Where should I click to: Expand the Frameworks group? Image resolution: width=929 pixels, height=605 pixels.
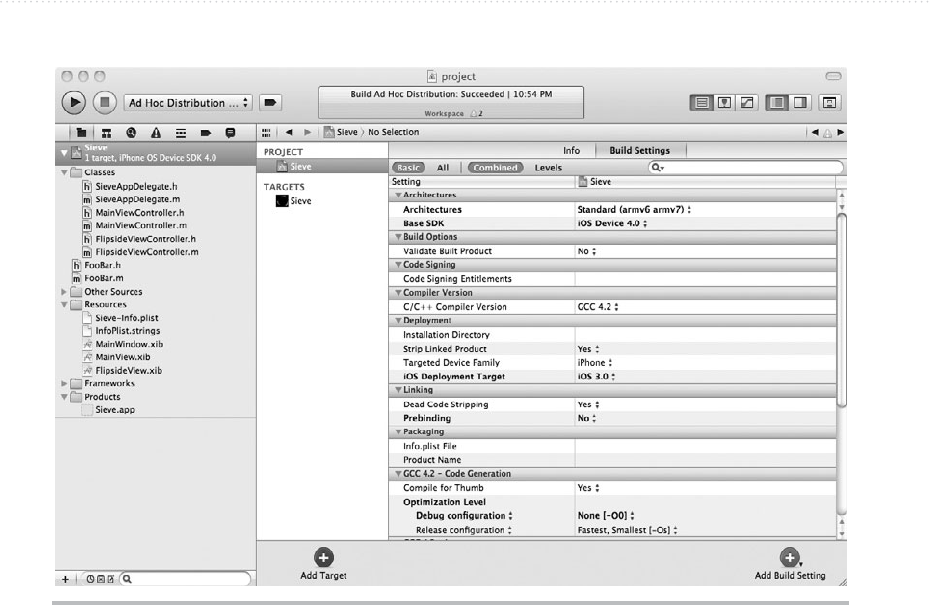click(x=64, y=383)
